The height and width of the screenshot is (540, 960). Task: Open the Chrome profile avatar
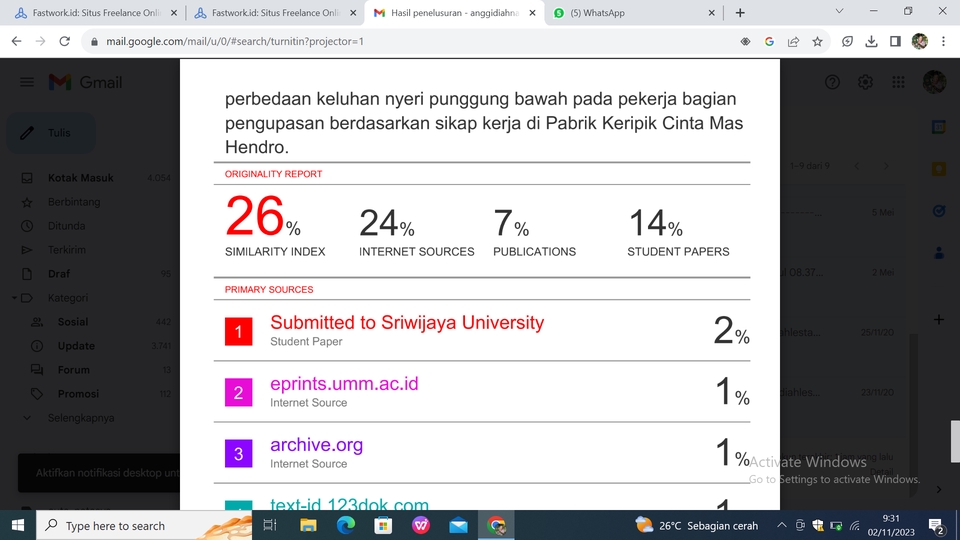(x=920, y=41)
